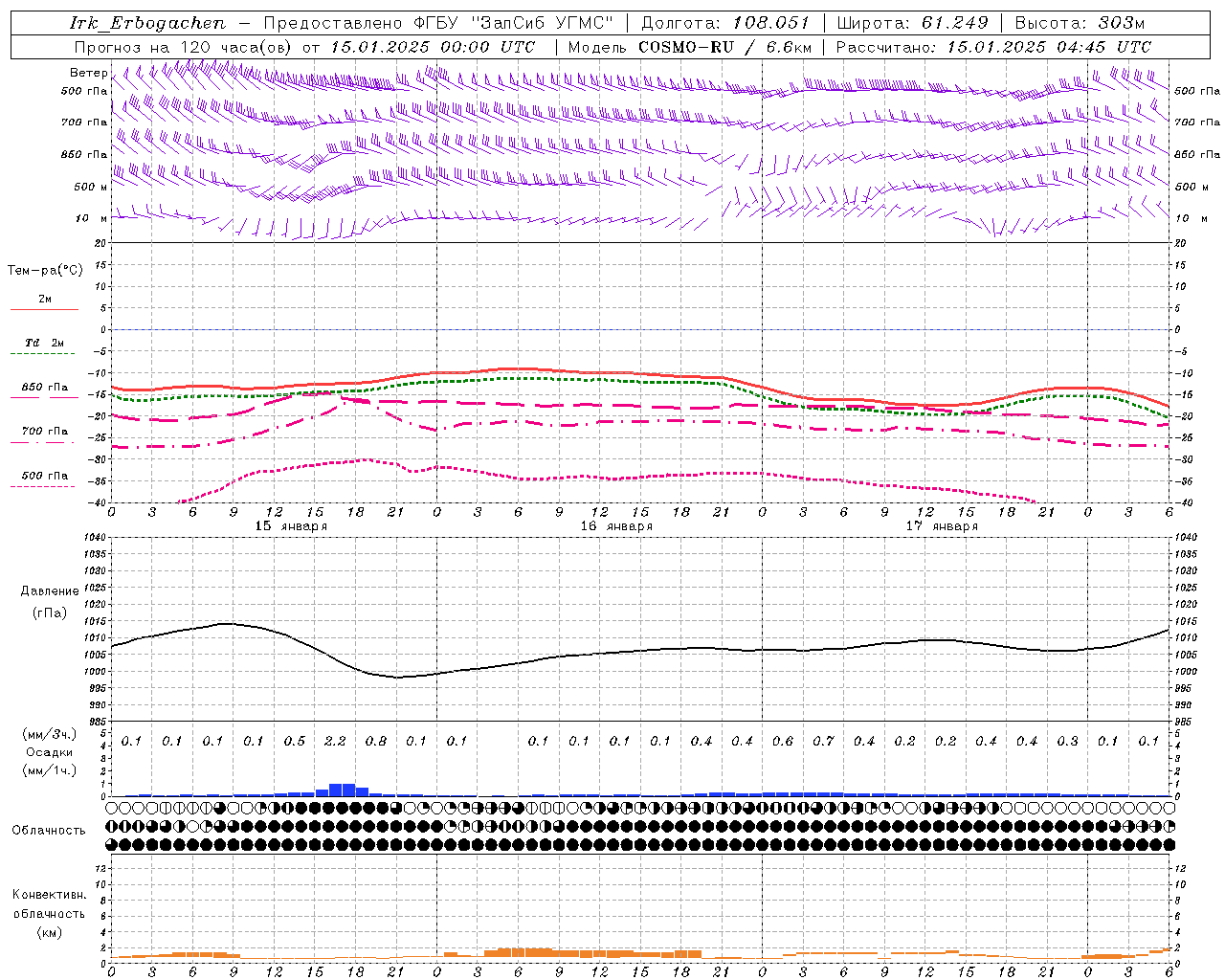Click the 0.6 three-hour precipitation value
Viewport: 1225px width, 980px height.
(x=783, y=742)
